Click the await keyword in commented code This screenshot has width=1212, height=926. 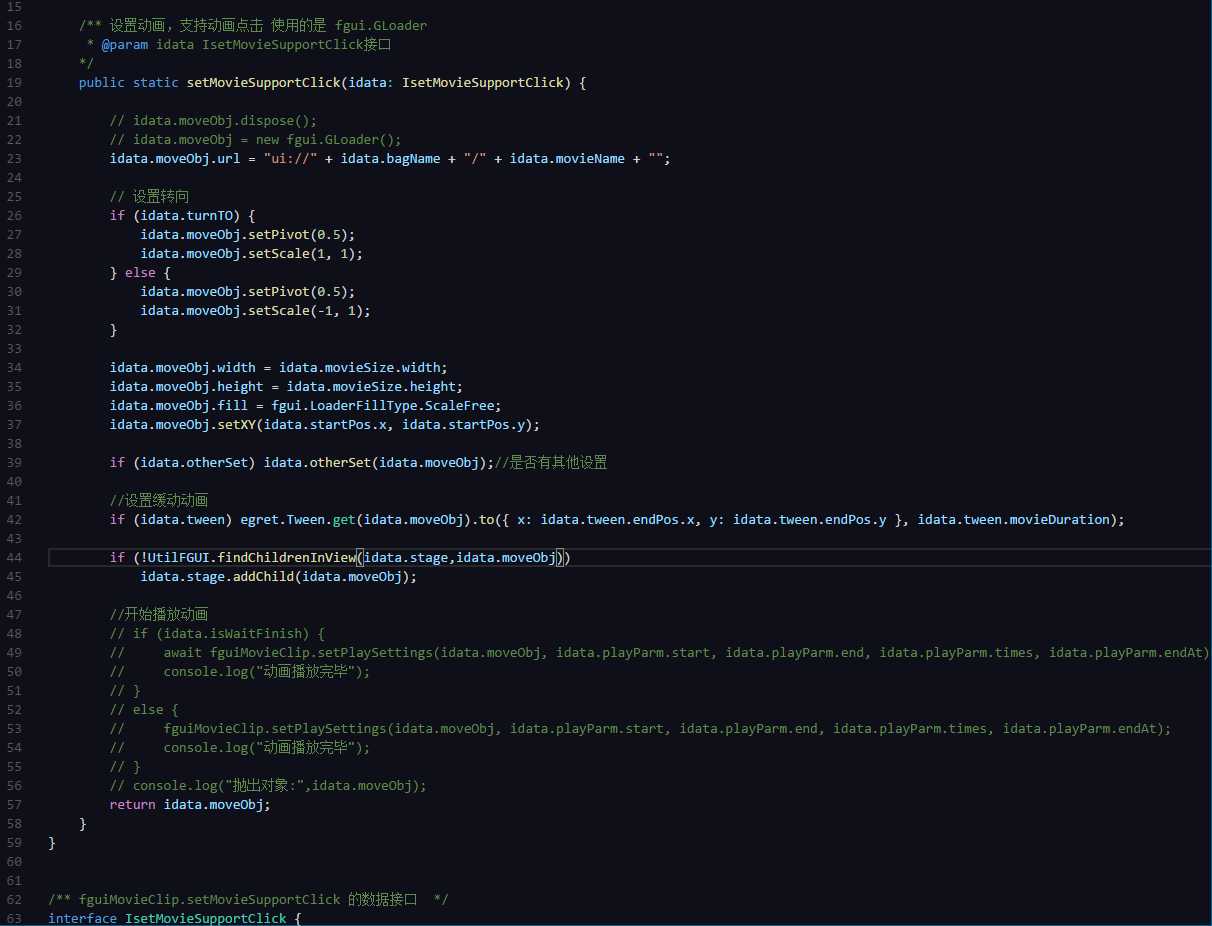pos(183,652)
